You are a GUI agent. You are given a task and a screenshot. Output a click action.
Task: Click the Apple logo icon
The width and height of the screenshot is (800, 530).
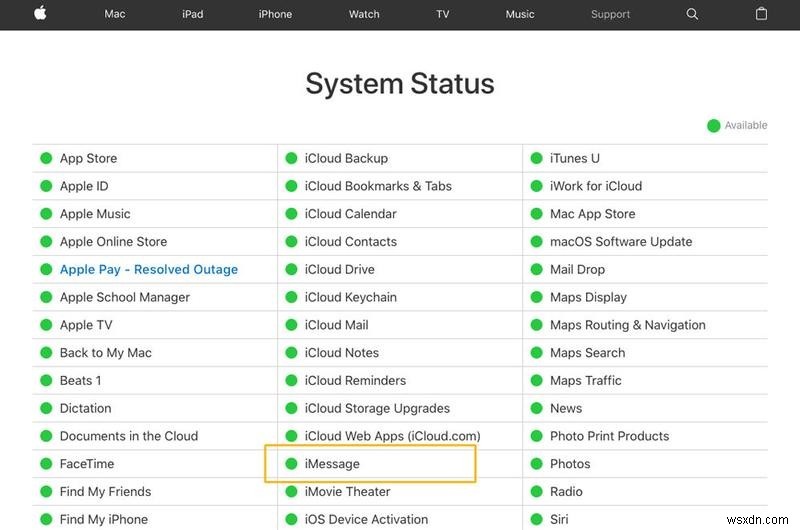tap(41, 14)
